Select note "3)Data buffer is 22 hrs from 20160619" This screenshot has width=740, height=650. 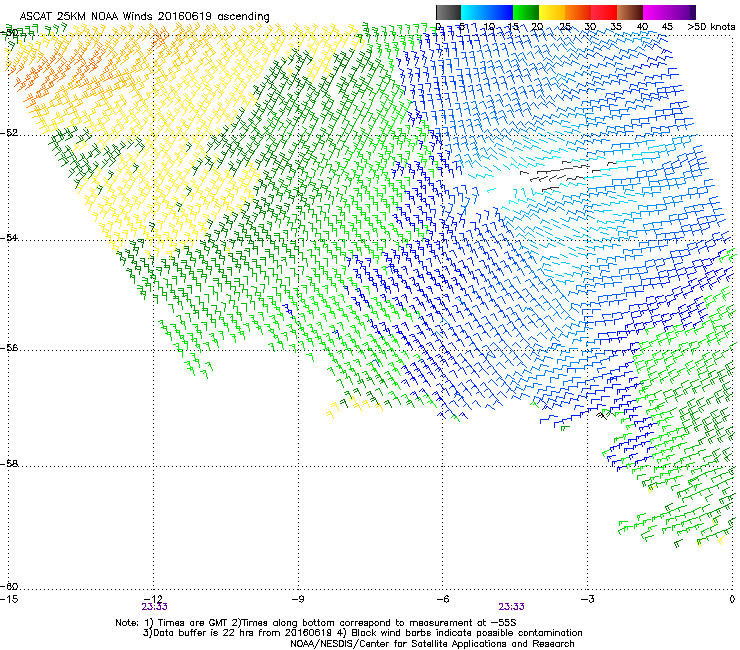pyautogui.click(x=239, y=633)
